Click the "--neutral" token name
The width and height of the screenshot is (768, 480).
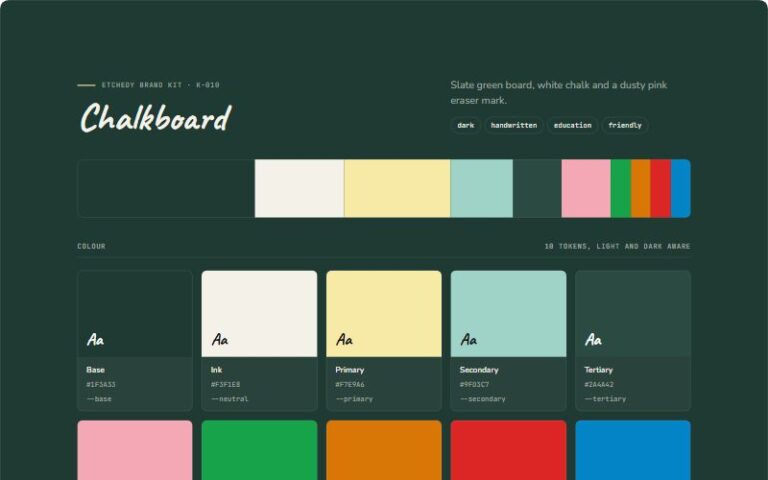[229, 399]
